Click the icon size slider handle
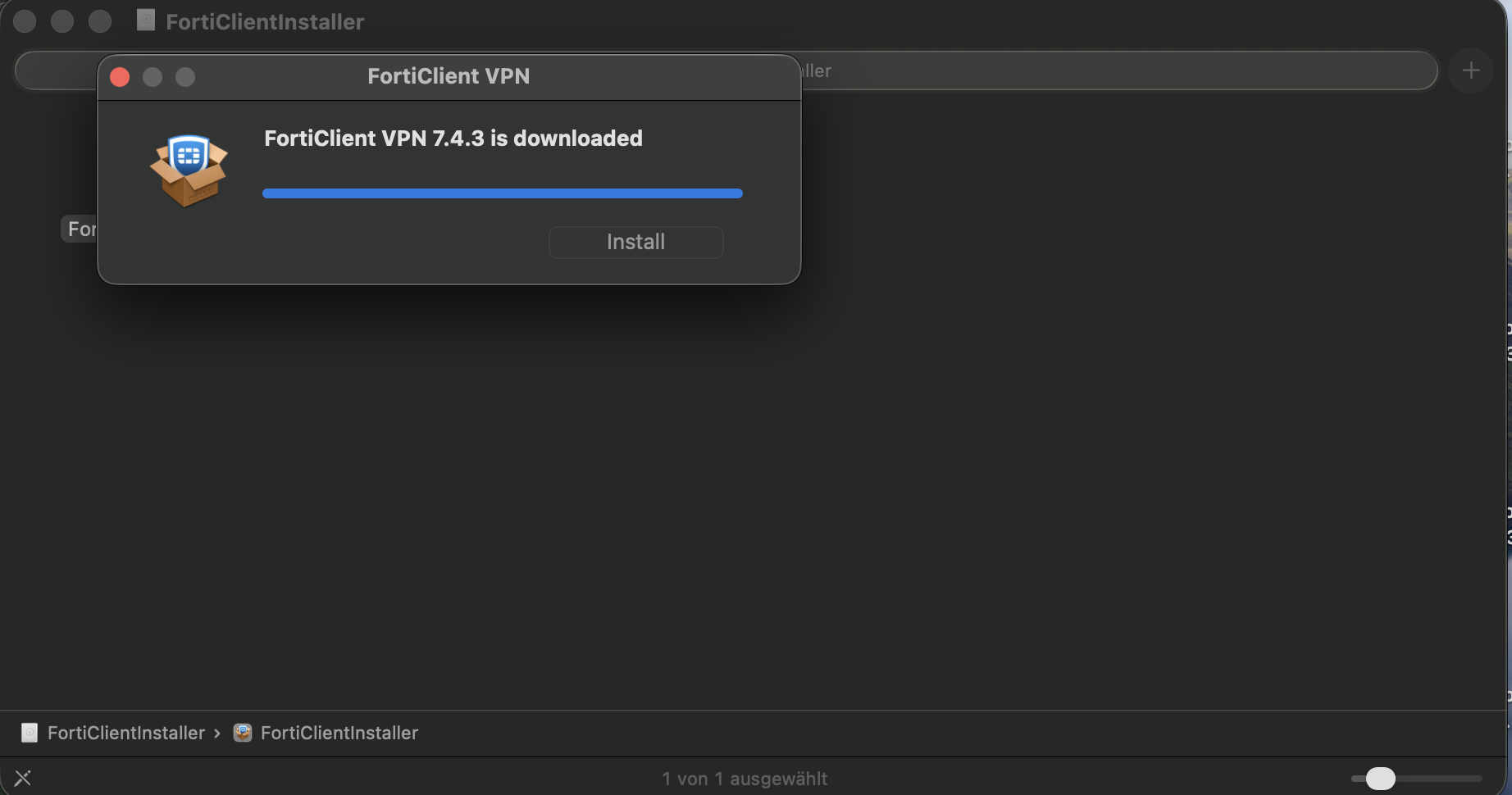 (x=1382, y=779)
